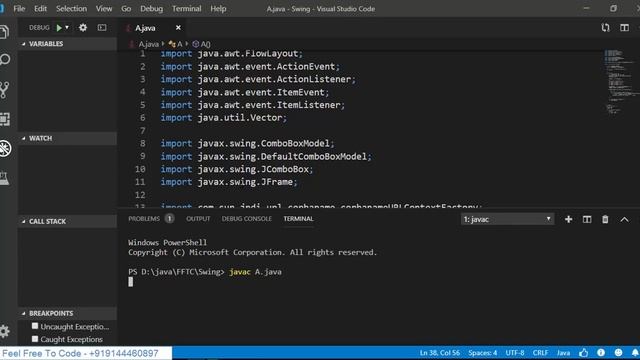
Task: Collapse the WATCH section
Action: pos(67,138)
